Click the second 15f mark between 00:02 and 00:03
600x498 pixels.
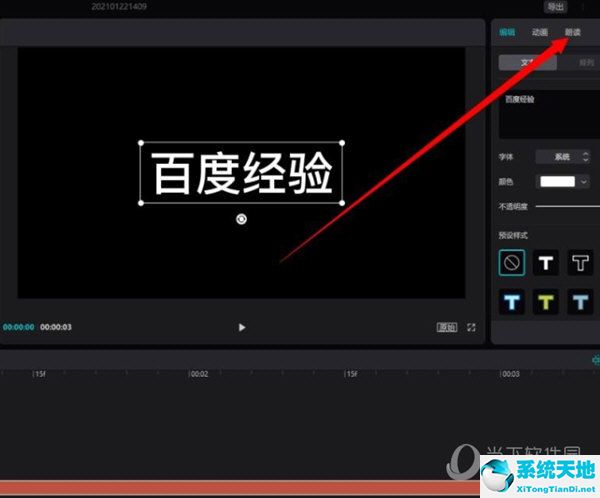(x=352, y=374)
